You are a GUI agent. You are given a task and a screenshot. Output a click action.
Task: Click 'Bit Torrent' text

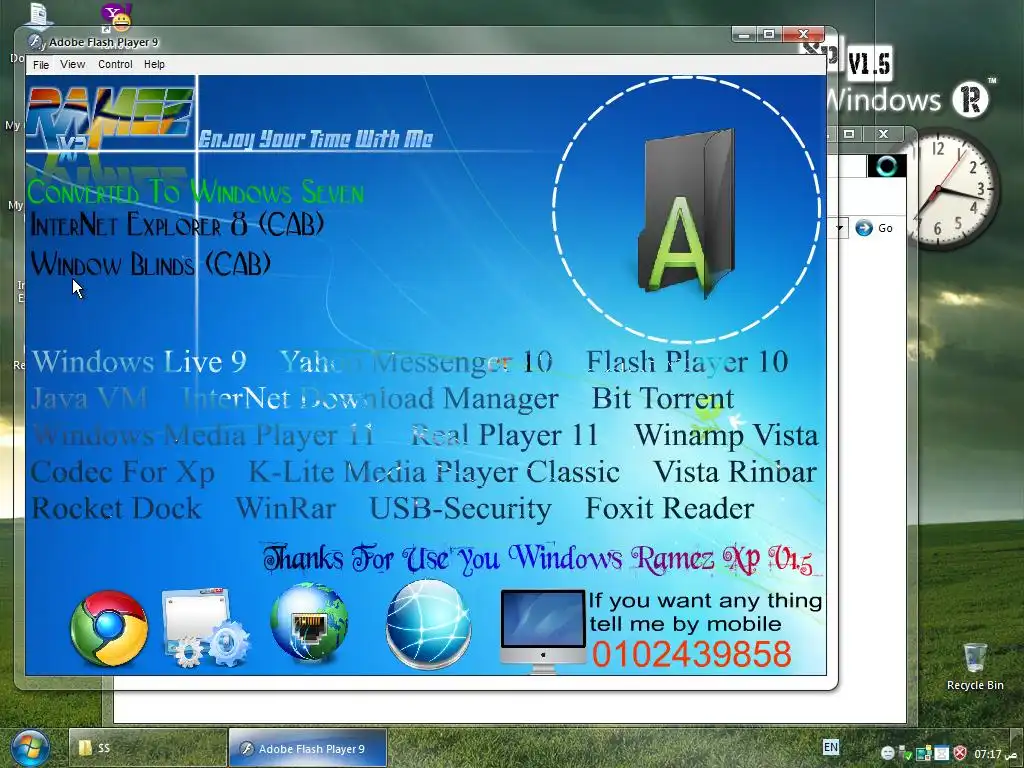tap(663, 398)
